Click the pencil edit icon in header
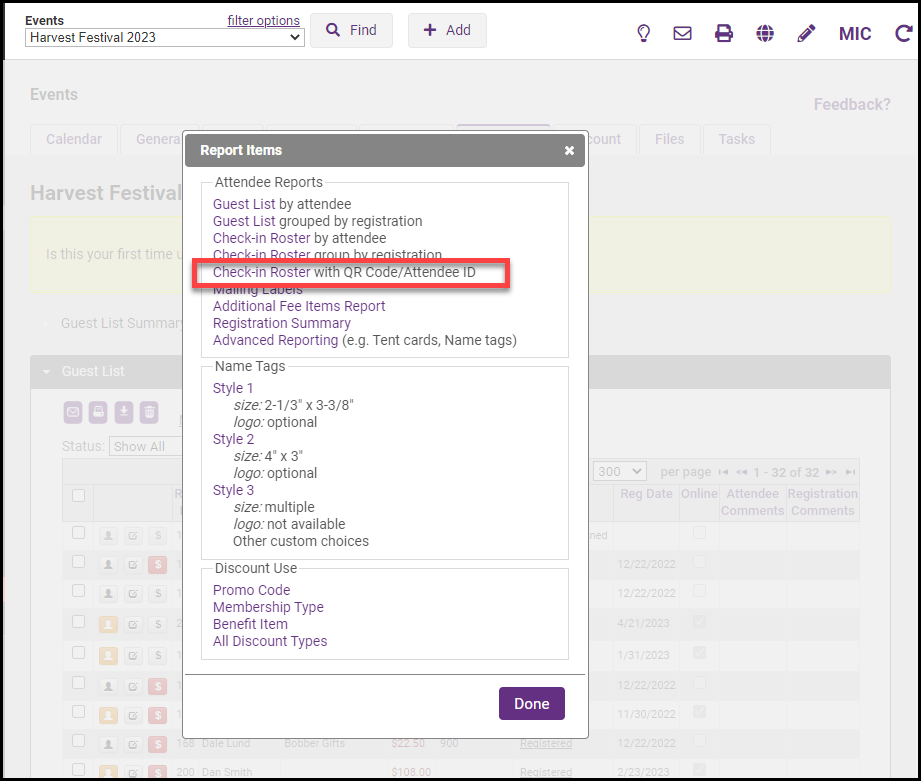The width and height of the screenshot is (921, 781). (x=806, y=33)
